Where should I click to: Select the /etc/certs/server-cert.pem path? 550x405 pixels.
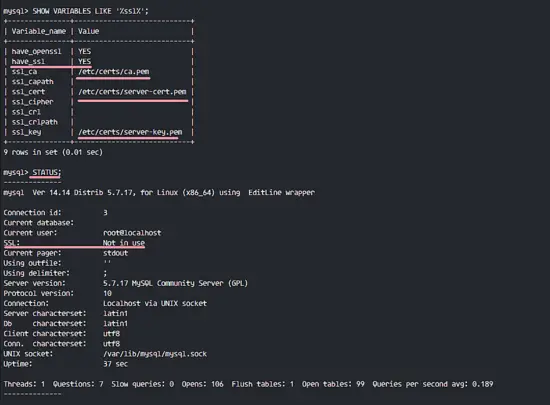point(132,92)
